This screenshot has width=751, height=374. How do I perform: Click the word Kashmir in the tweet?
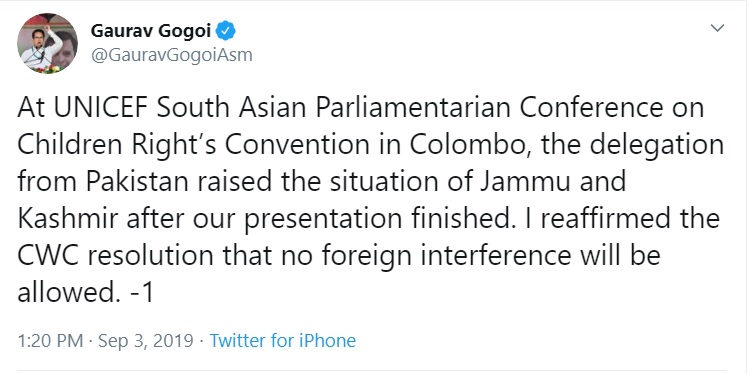tap(68, 218)
